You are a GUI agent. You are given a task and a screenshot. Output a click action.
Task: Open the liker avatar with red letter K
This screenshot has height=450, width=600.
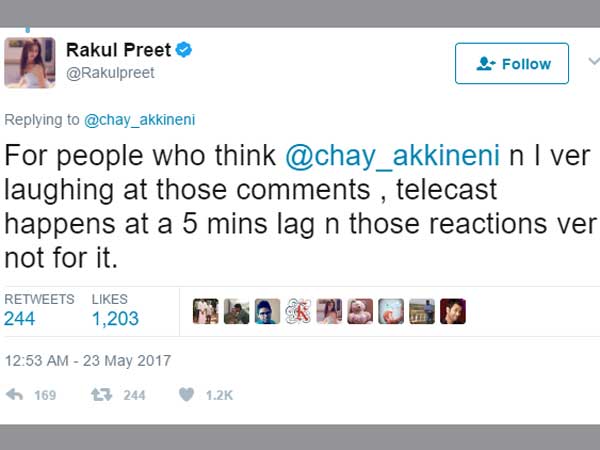[298, 312]
